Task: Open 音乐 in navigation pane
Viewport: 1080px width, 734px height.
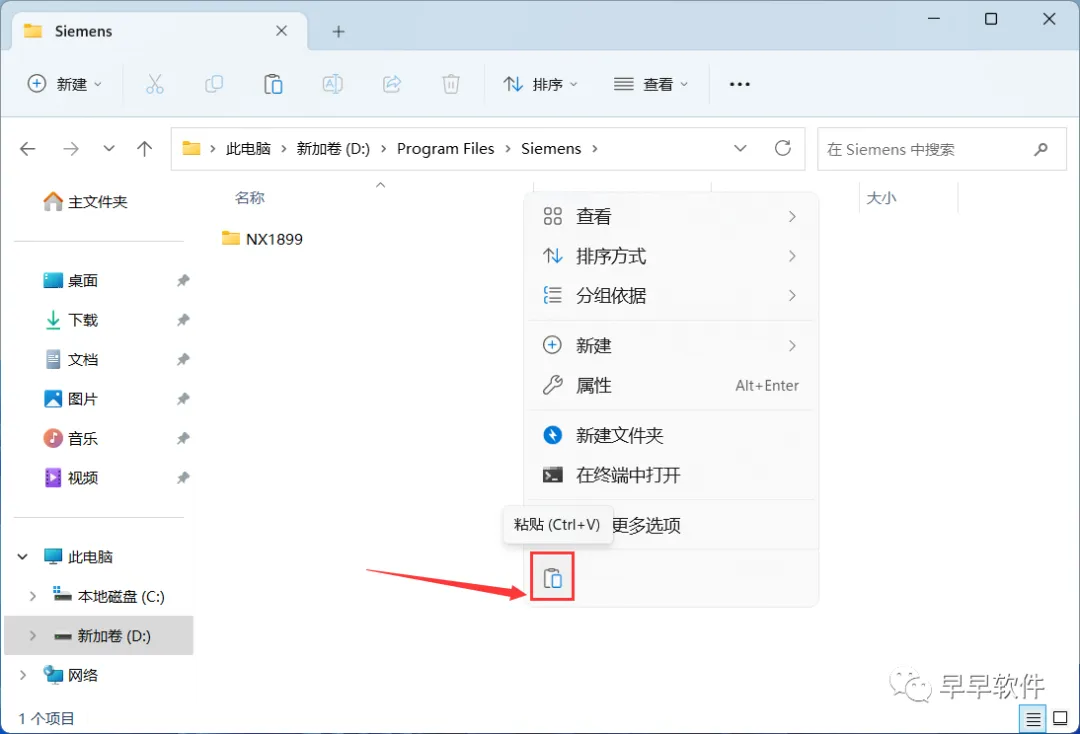Action: [70, 438]
